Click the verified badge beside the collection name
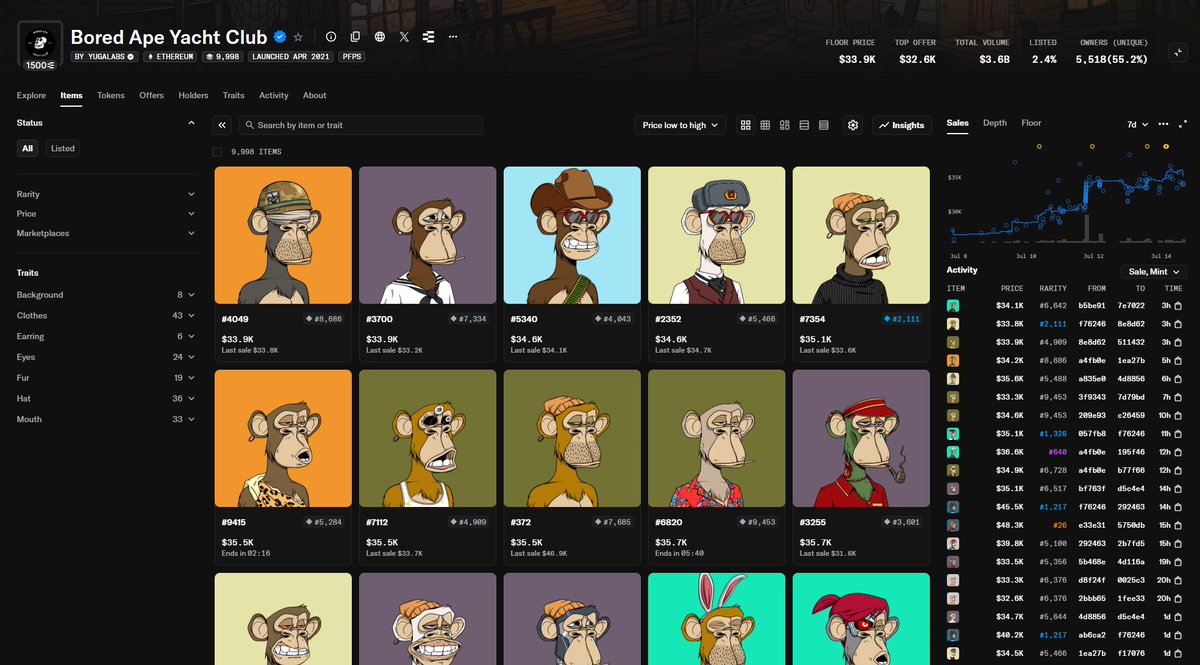This screenshot has width=1200, height=665. (280, 37)
